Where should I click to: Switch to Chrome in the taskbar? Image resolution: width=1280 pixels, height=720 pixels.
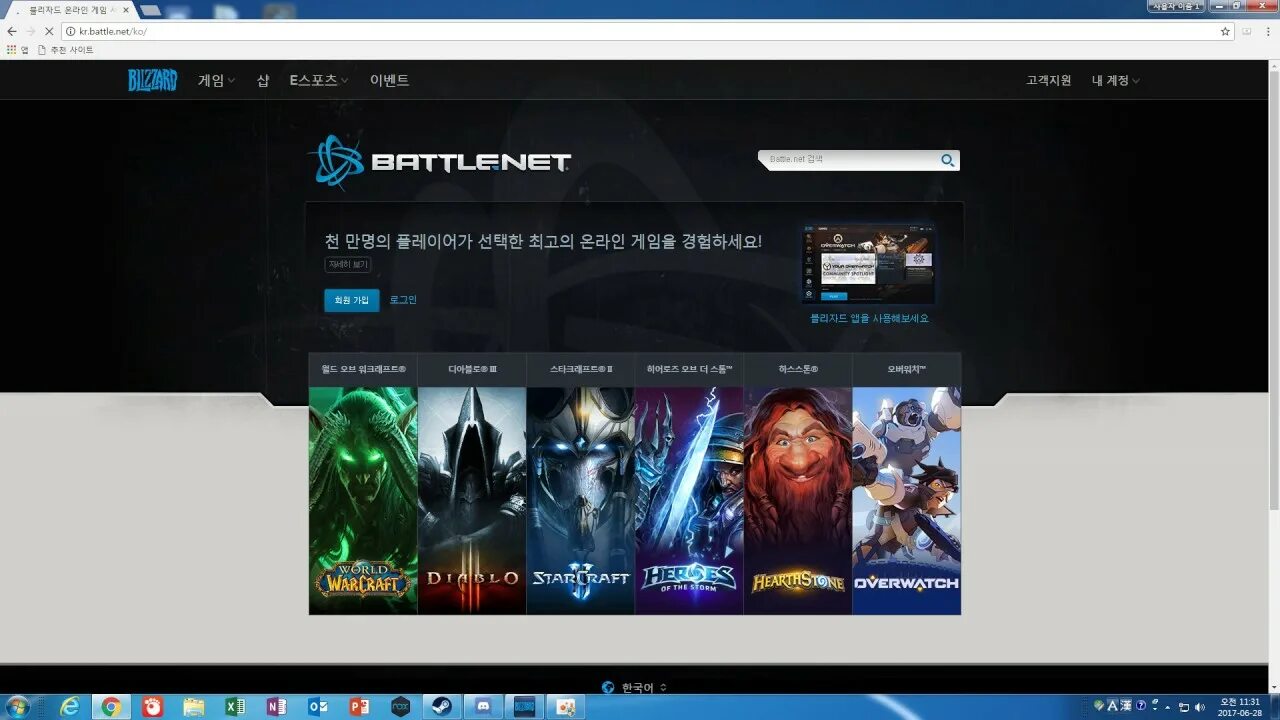[111, 707]
